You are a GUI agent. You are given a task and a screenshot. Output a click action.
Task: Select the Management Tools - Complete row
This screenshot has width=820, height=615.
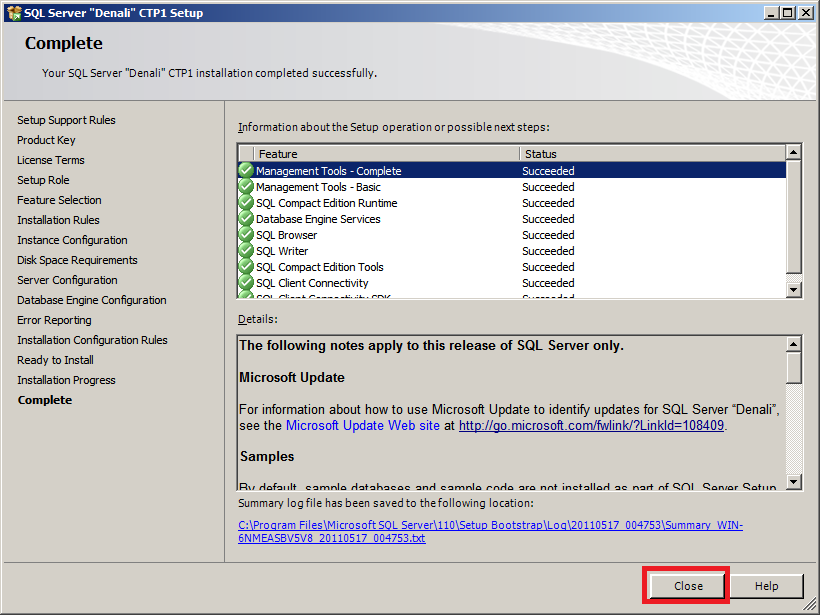coord(512,170)
